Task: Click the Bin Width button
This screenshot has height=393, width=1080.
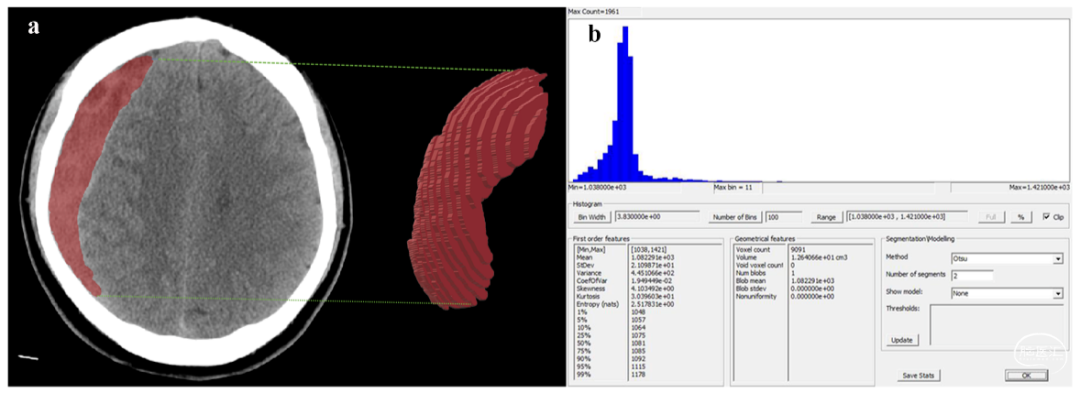Action: pyautogui.click(x=592, y=217)
